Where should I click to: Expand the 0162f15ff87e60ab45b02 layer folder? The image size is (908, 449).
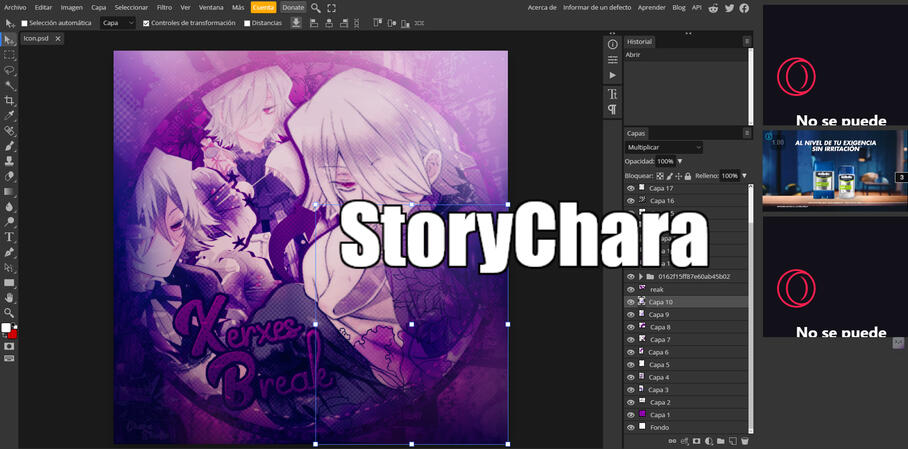(641, 277)
